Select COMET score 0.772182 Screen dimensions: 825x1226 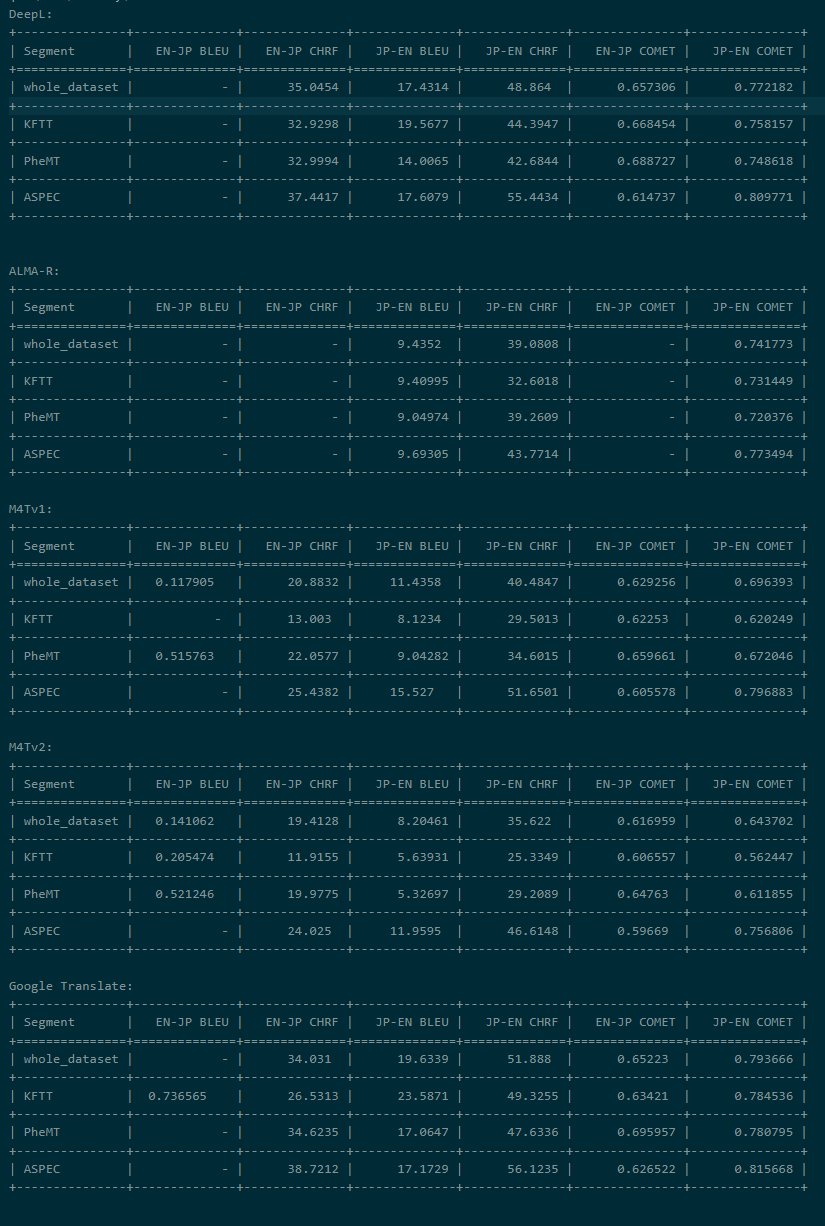[763, 88]
